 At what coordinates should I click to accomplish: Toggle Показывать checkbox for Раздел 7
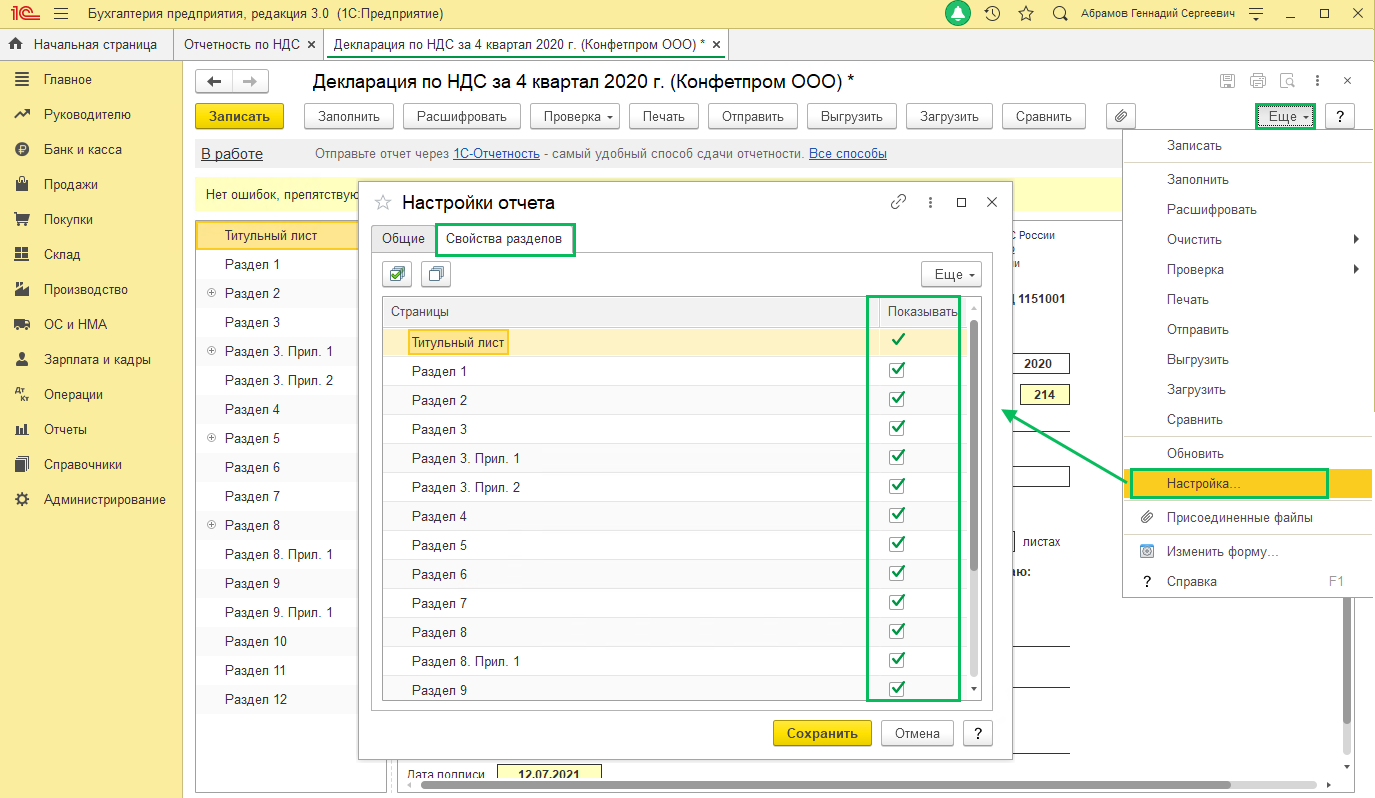[x=897, y=603]
